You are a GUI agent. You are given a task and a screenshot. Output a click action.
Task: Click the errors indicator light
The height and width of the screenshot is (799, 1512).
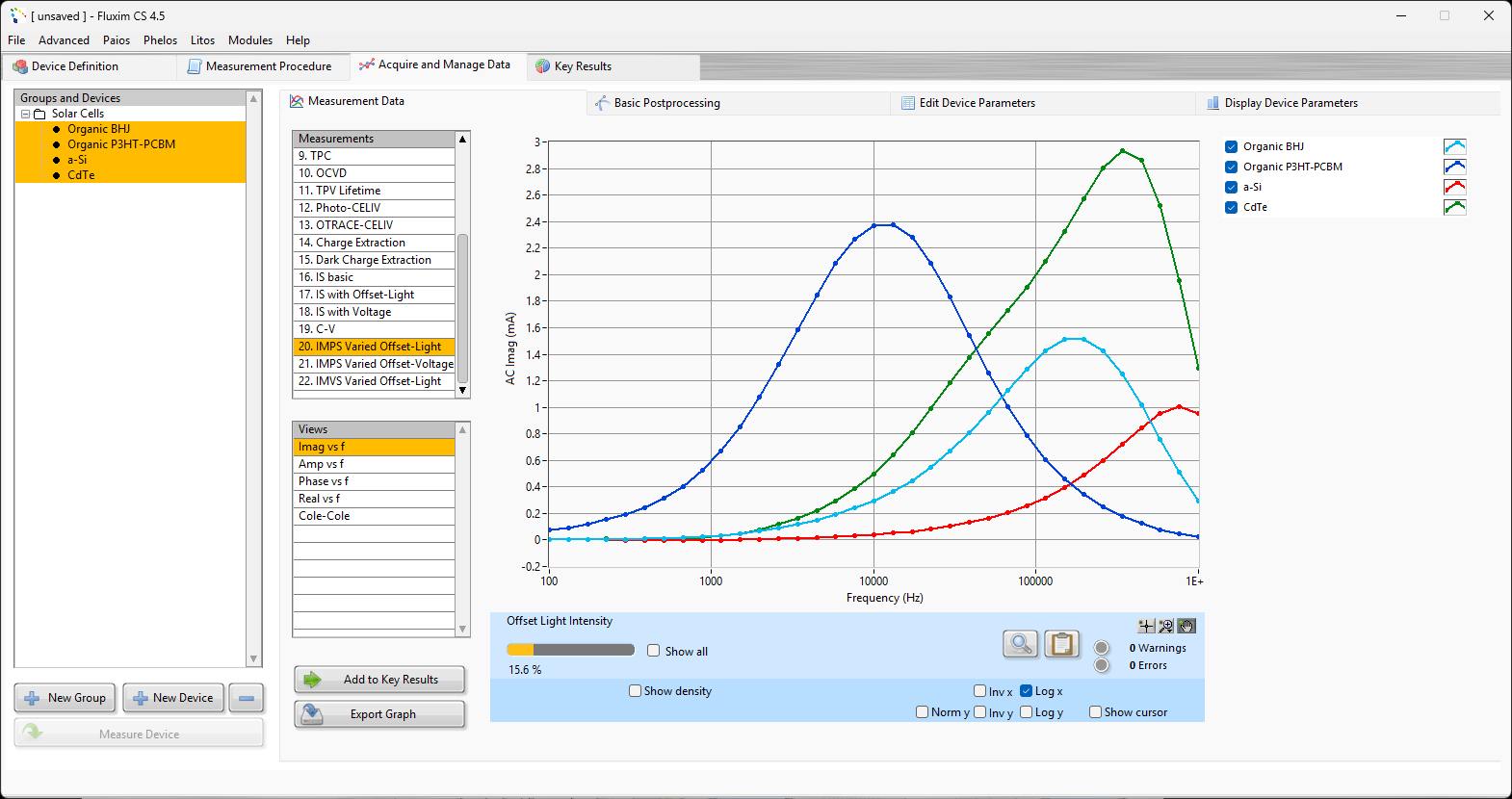coord(1102,665)
